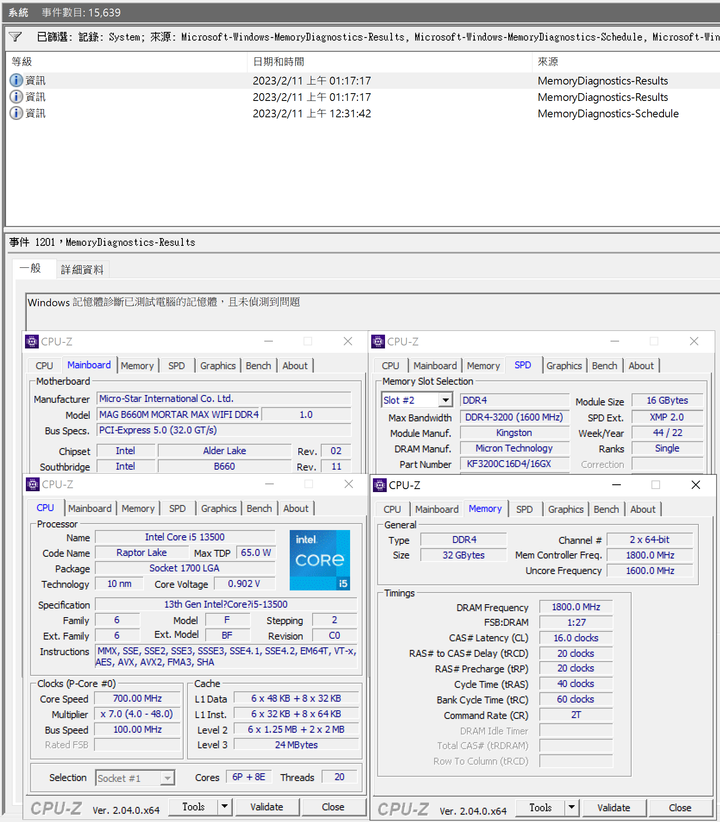Viewport: 720px width, 822px height.
Task: Click Model value MAG B660M MORTAR MAX WIFI DDR4
Action: tap(179, 414)
